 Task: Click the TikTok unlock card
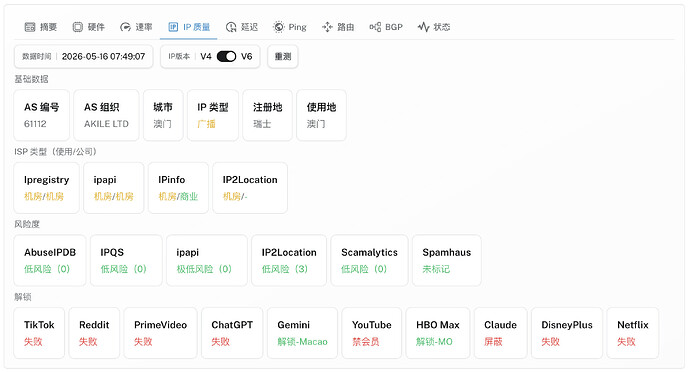(x=39, y=333)
